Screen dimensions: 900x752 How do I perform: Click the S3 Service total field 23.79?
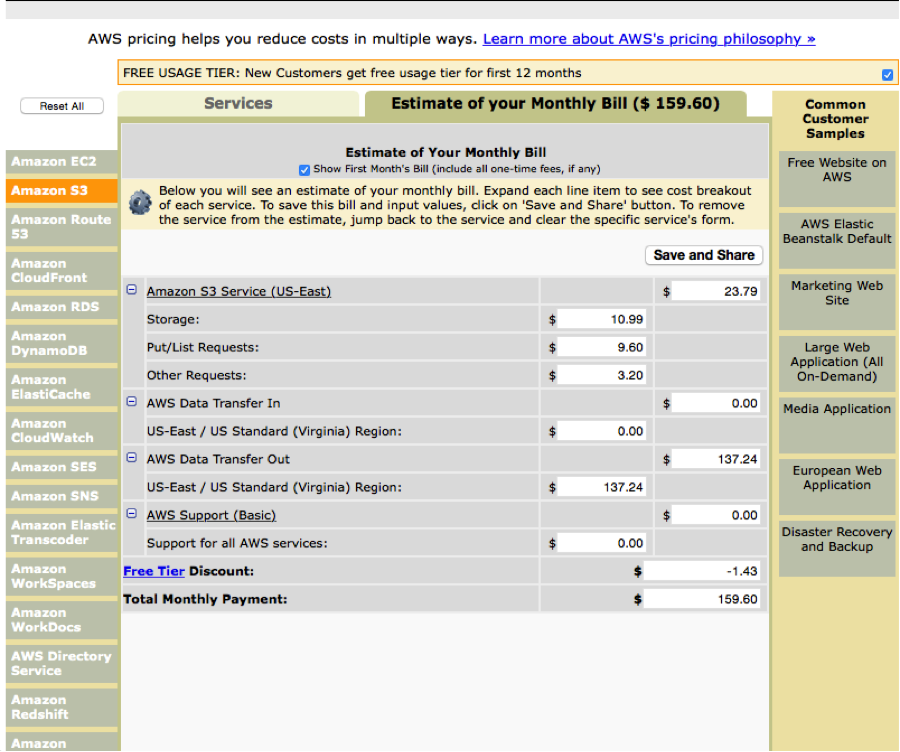click(716, 292)
